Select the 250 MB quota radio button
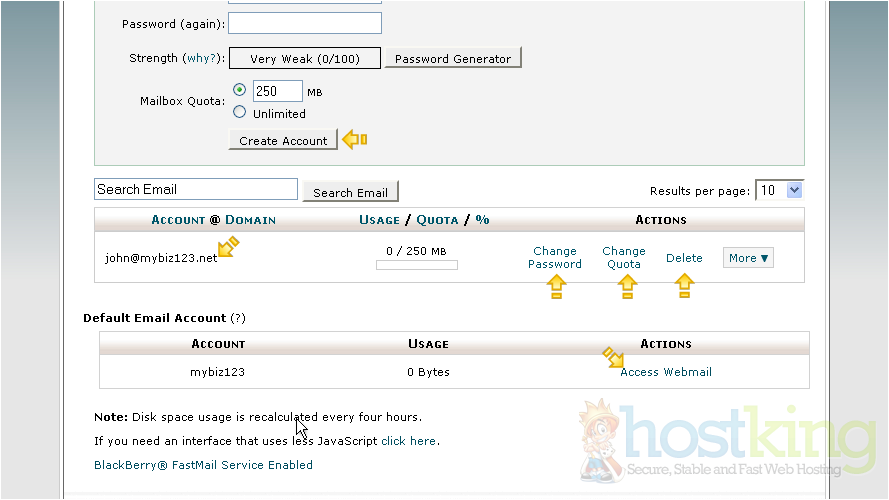The image size is (889, 500). pos(240,90)
